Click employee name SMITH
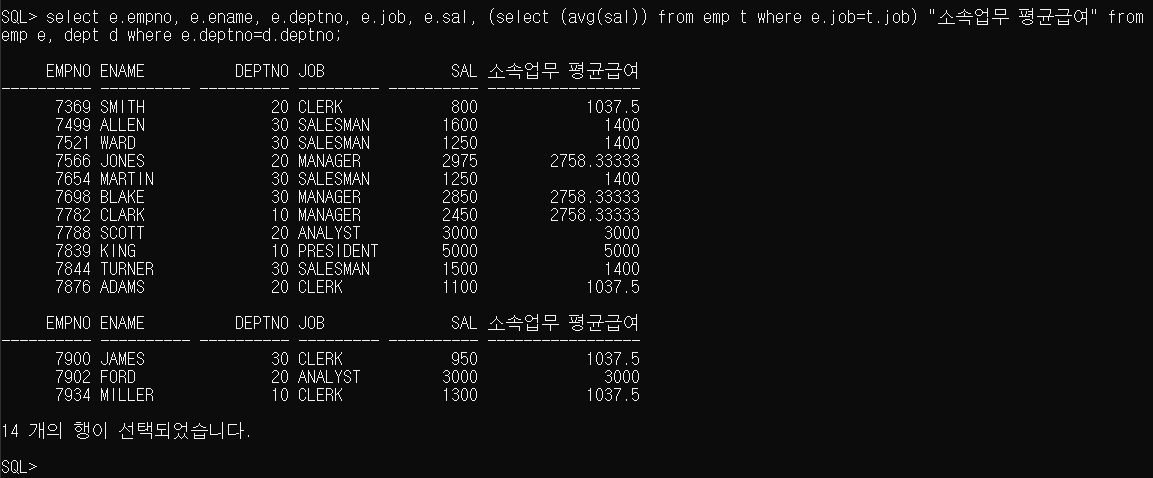This screenshot has width=1153, height=478. (122, 107)
